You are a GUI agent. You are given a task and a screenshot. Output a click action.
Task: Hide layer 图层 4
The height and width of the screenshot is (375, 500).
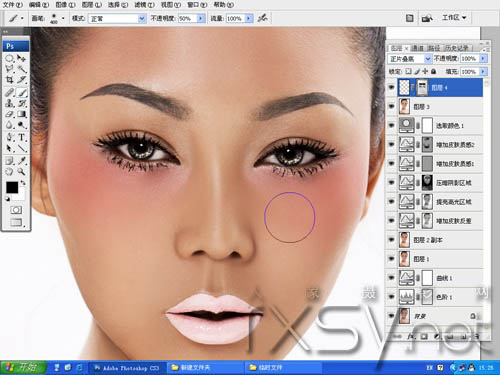click(x=391, y=87)
